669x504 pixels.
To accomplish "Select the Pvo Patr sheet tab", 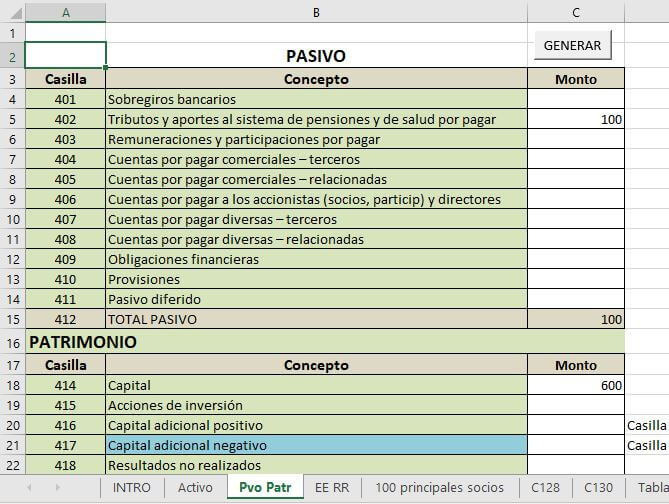I will click(x=265, y=488).
